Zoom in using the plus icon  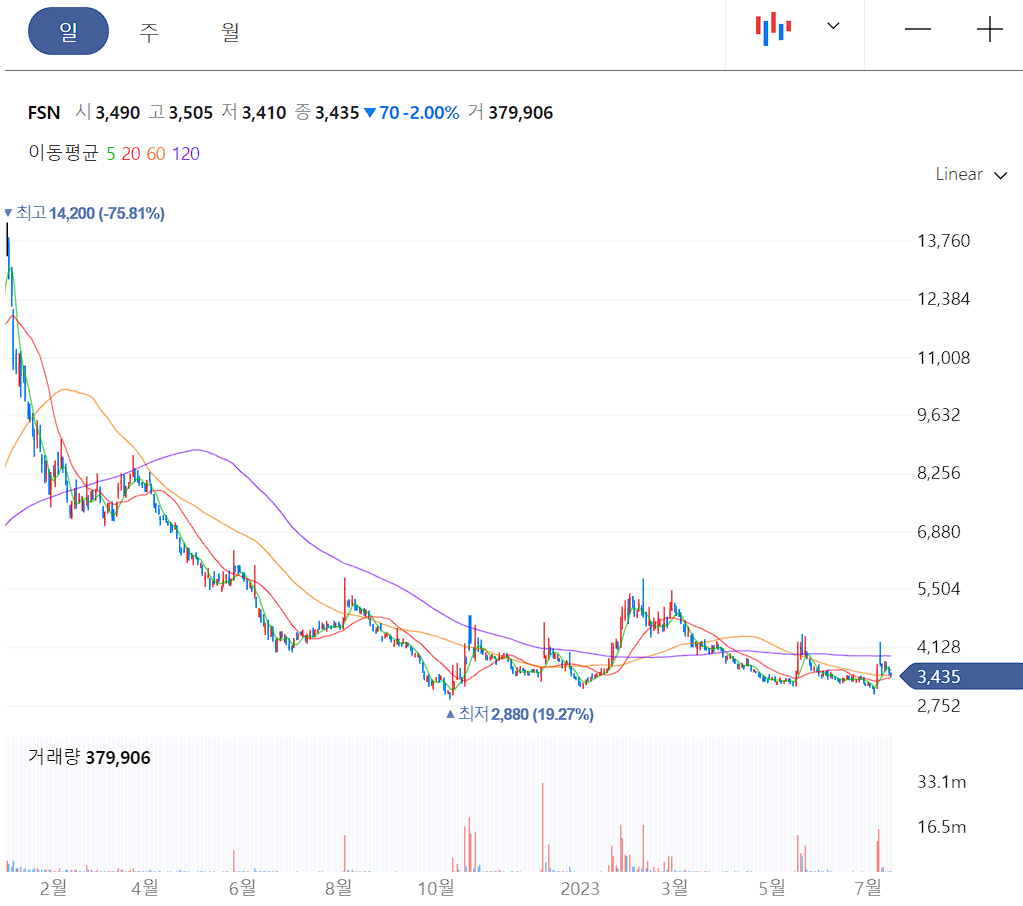989,30
